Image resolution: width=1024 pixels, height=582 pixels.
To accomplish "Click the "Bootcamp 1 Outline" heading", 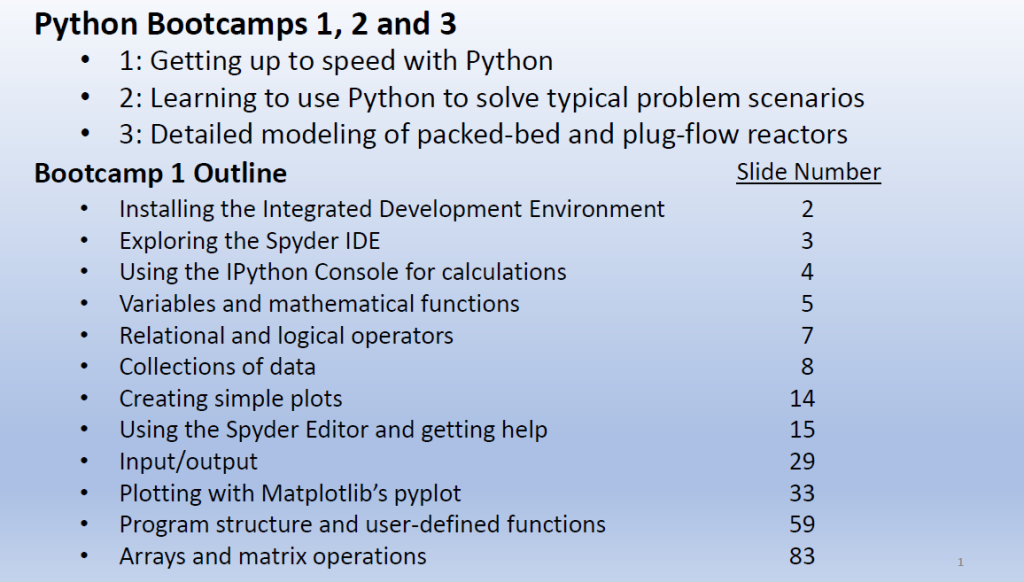I will (160, 173).
